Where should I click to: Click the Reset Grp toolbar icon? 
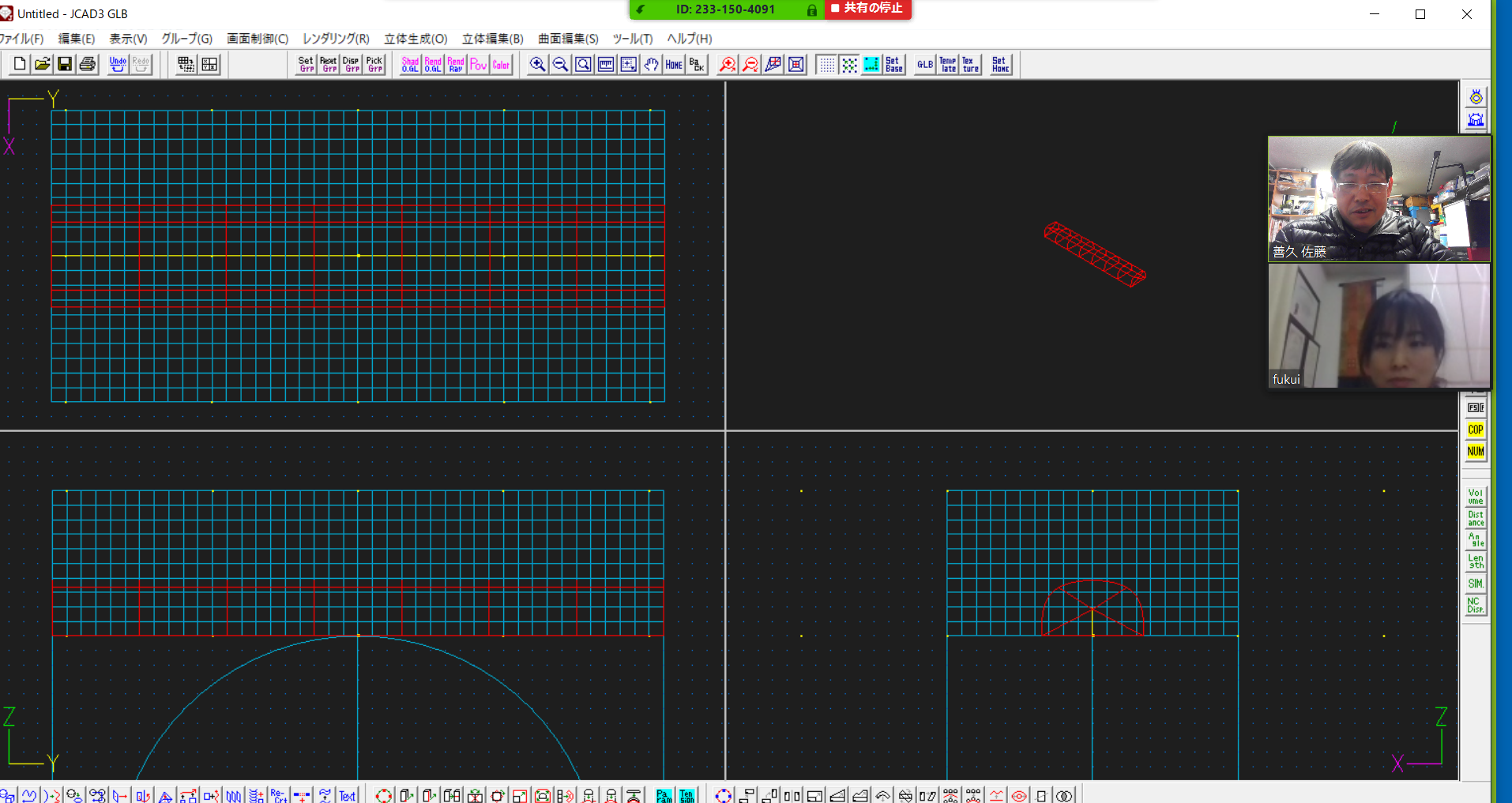(329, 65)
